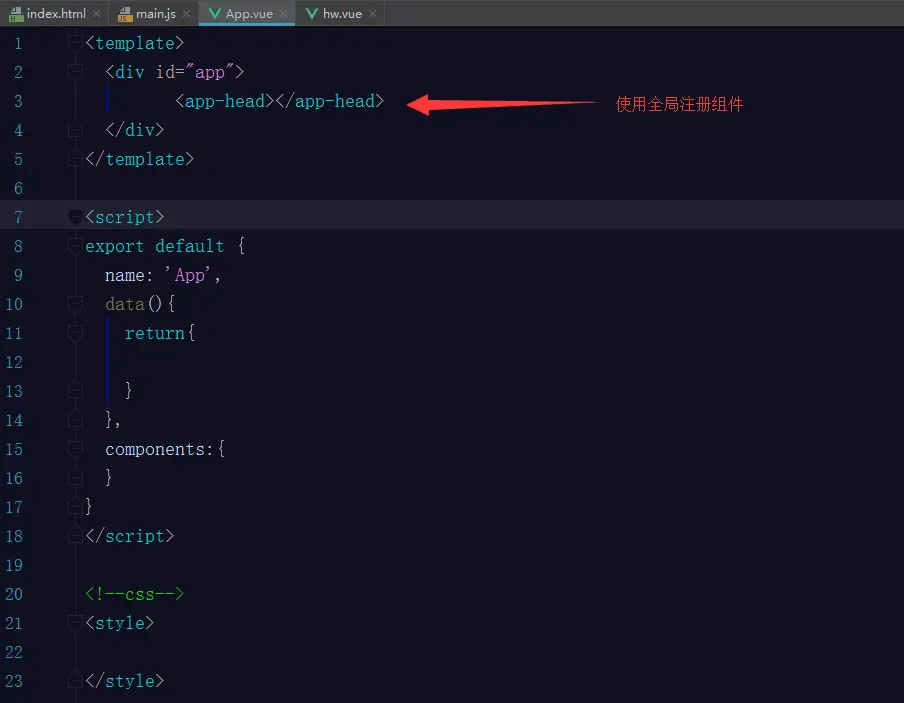
Task: Click the closing script fold marker on line 18
Action: point(75,536)
